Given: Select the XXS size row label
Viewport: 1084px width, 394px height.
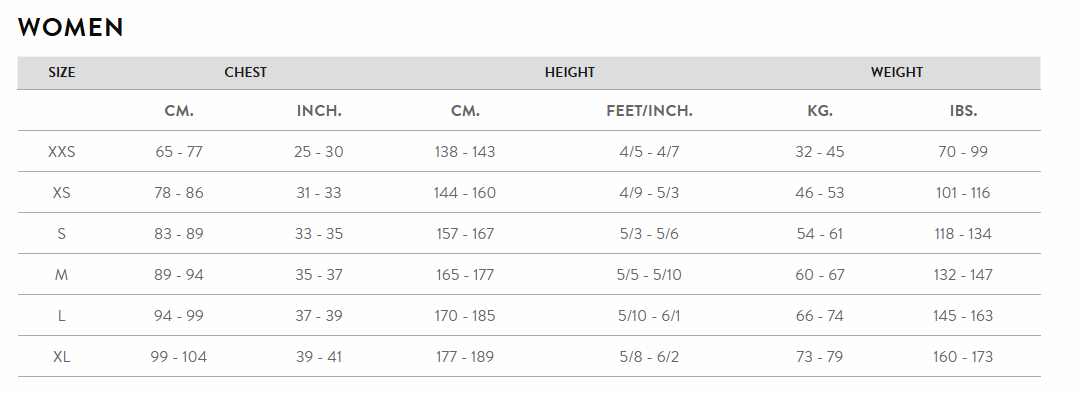Looking at the screenshot, I should point(62,151).
